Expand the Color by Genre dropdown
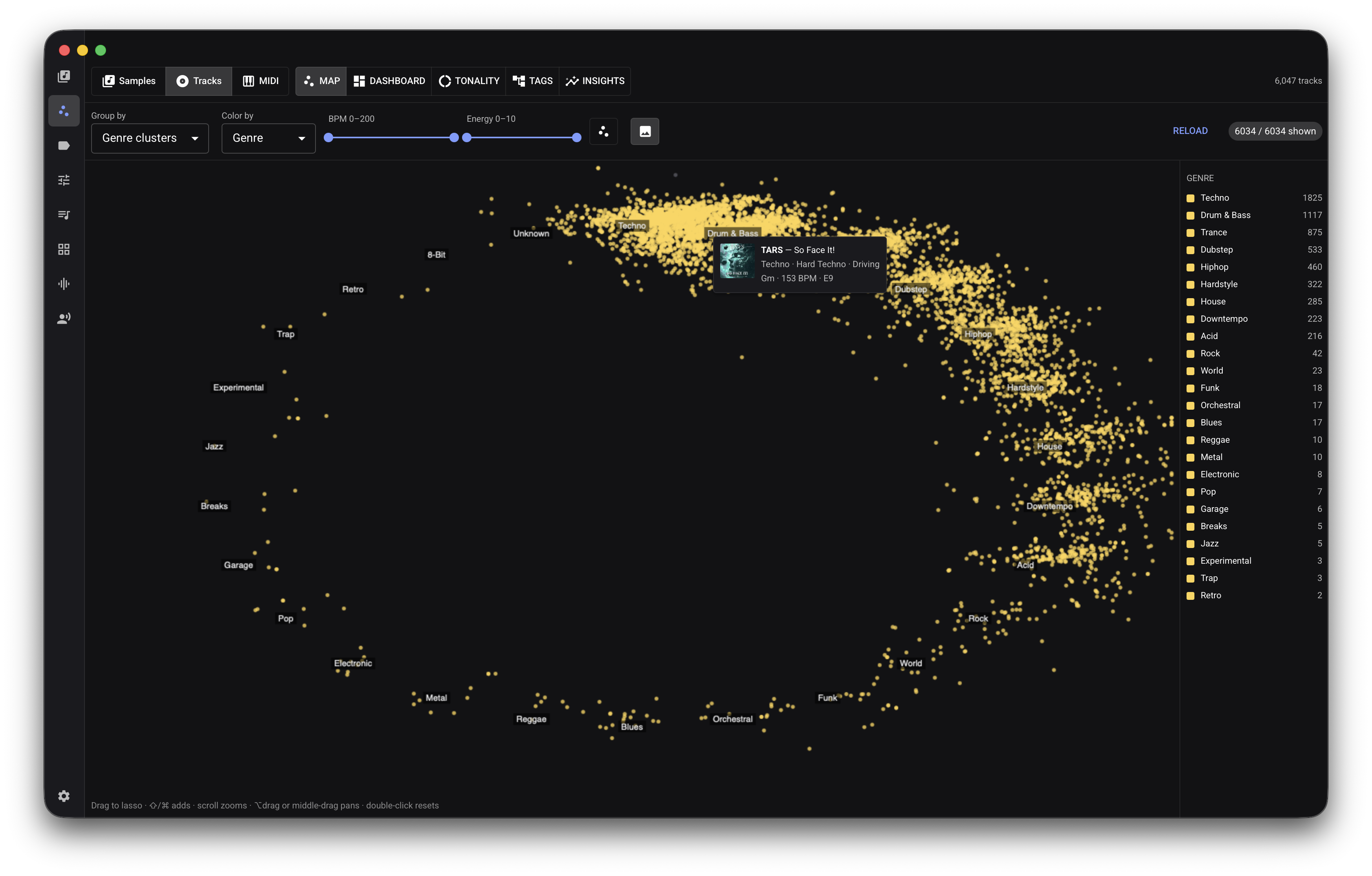The image size is (1372, 876). [x=268, y=138]
